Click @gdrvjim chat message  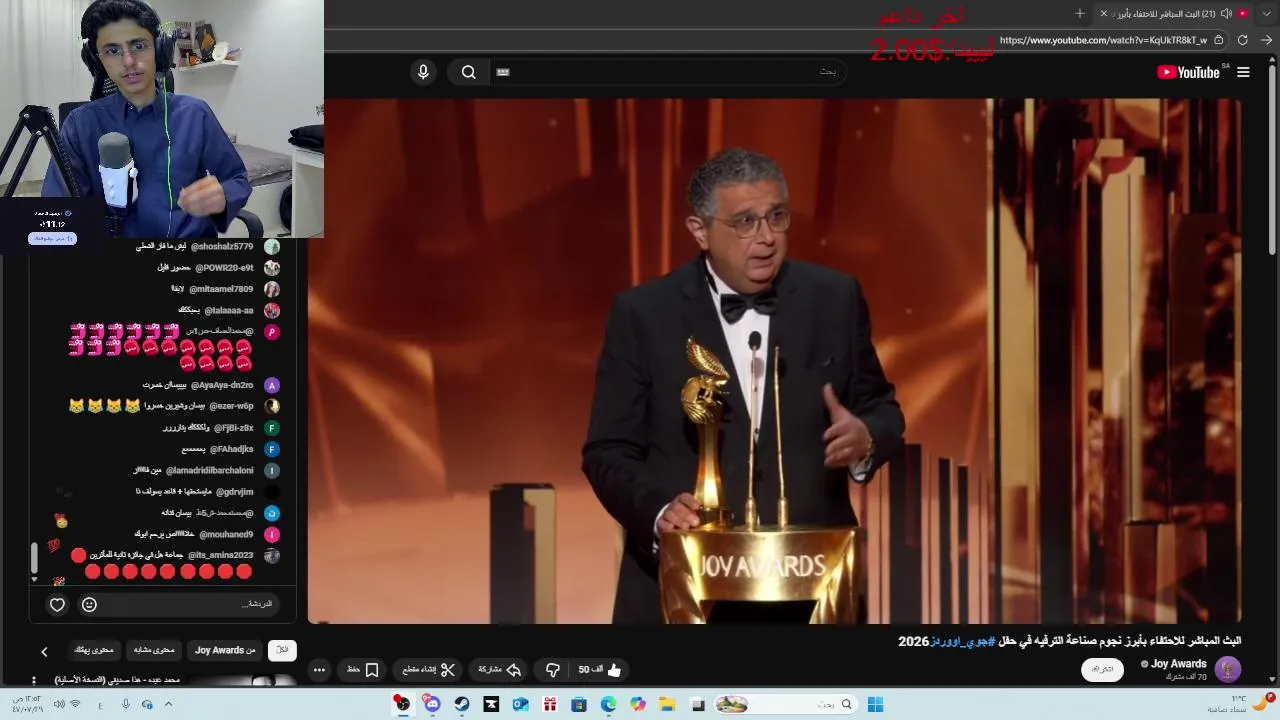coord(194,492)
